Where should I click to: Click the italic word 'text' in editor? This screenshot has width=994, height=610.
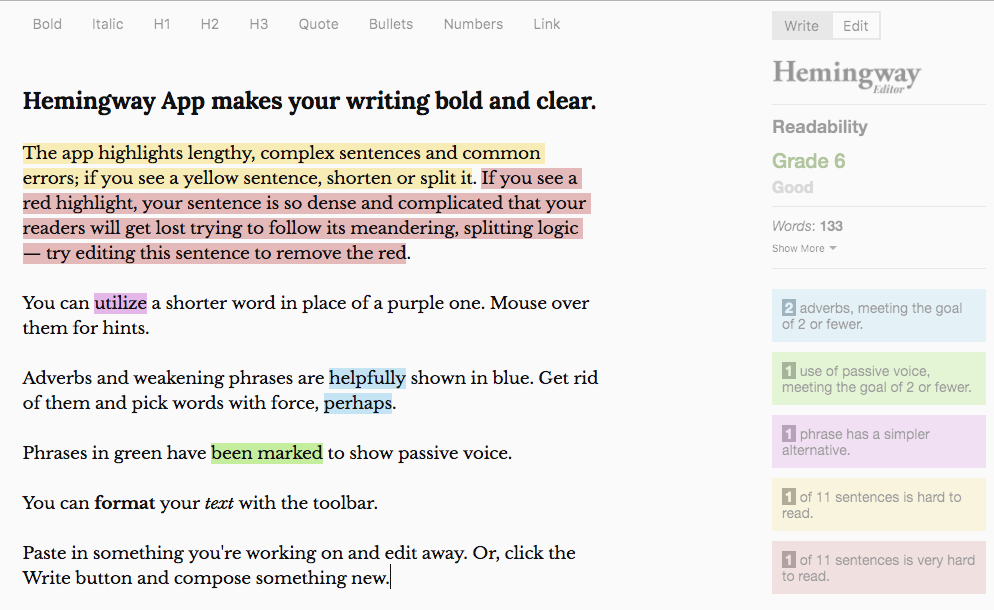coord(219,503)
